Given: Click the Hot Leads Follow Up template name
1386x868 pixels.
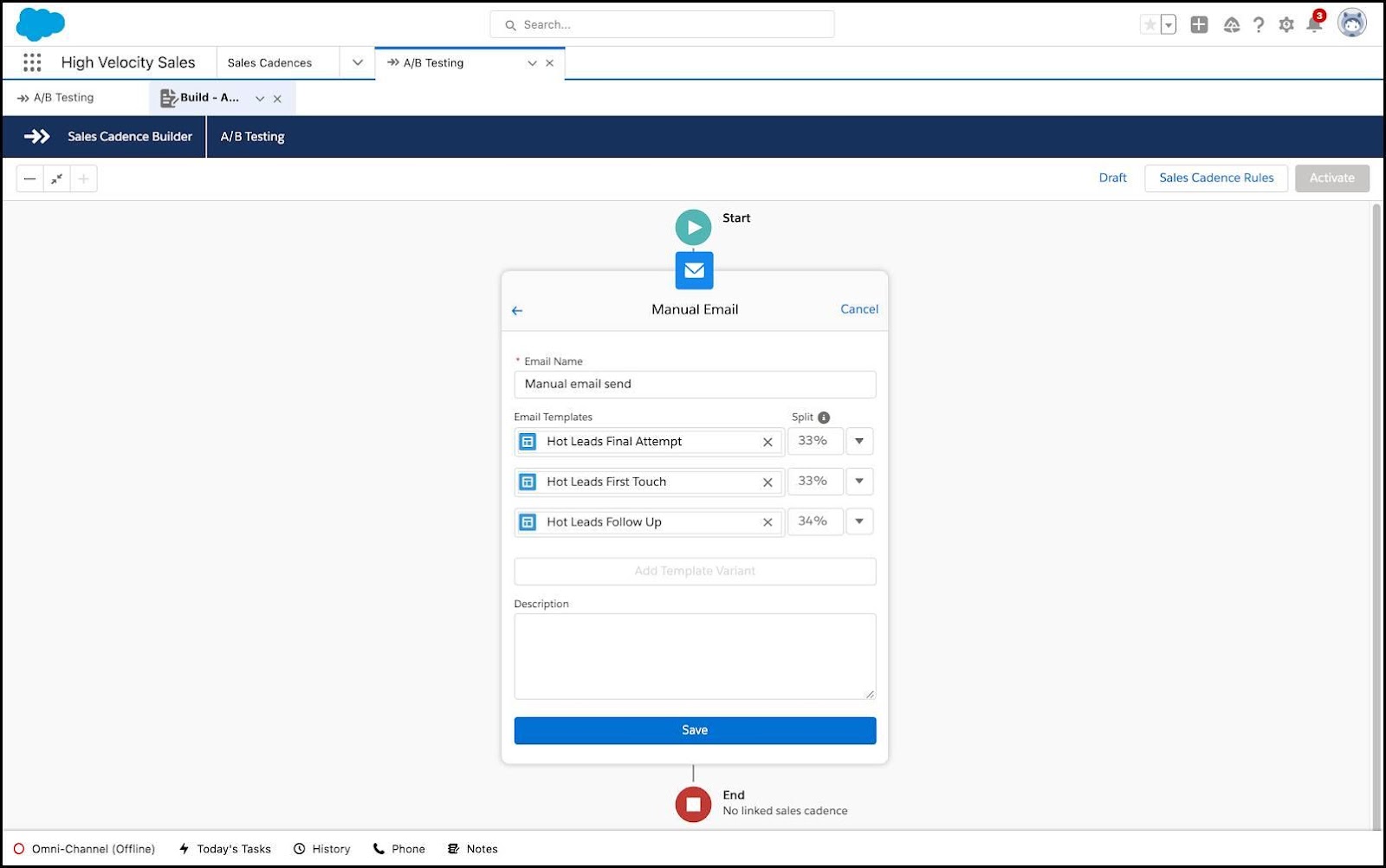Looking at the screenshot, I should click(x=604, y=522).
